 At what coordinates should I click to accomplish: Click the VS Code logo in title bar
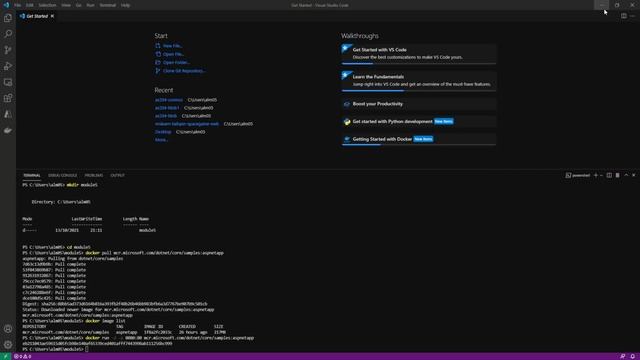pyautogui.click(x=6, y=5)
